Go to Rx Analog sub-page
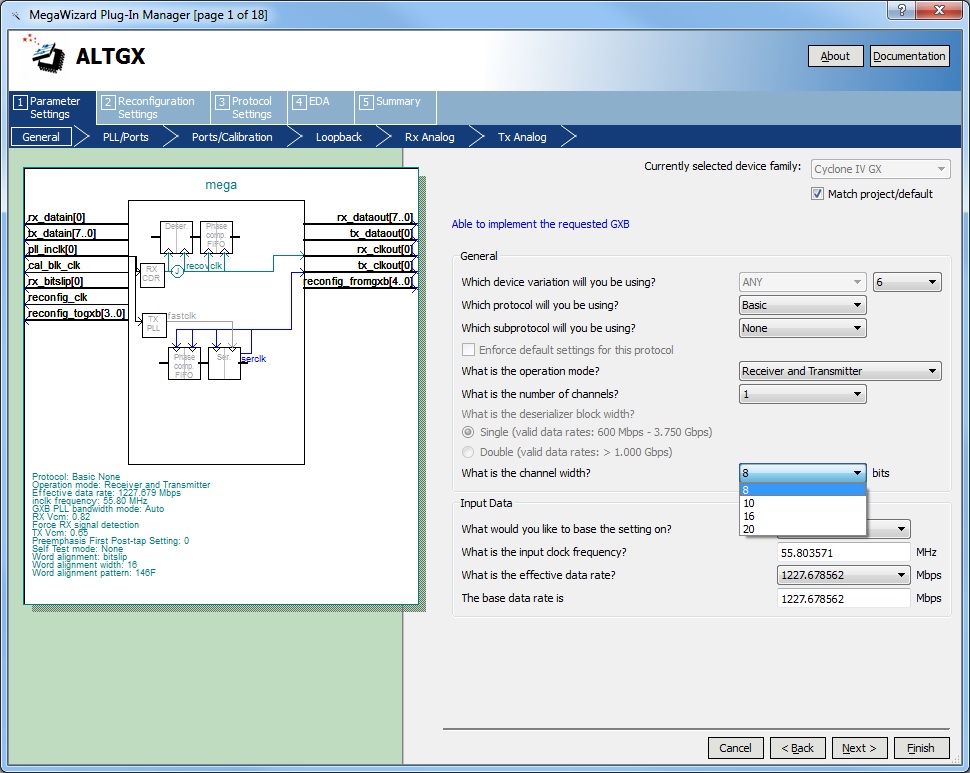 (x=429, y=137)
